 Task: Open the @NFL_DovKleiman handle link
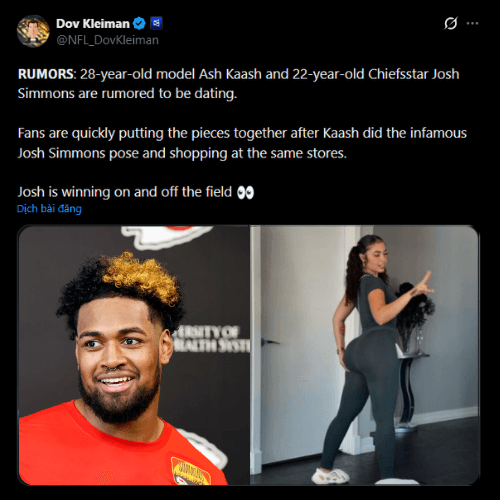tap(107, 40)
